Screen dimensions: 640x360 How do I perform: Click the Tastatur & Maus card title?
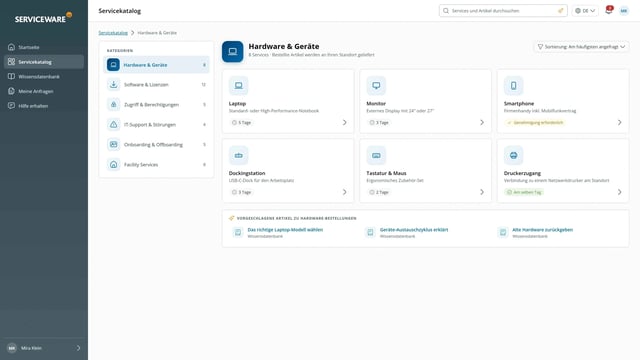coord(386,173)
